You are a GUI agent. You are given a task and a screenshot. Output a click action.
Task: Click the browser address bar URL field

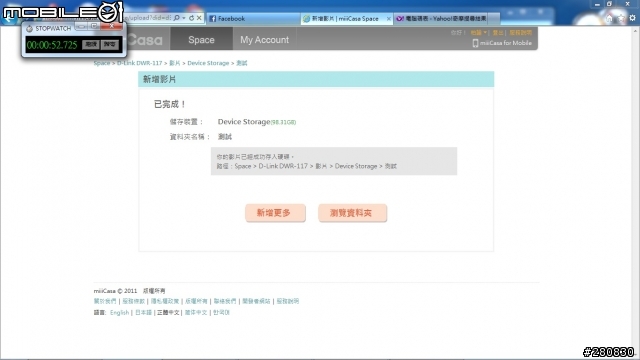point(149,18)
